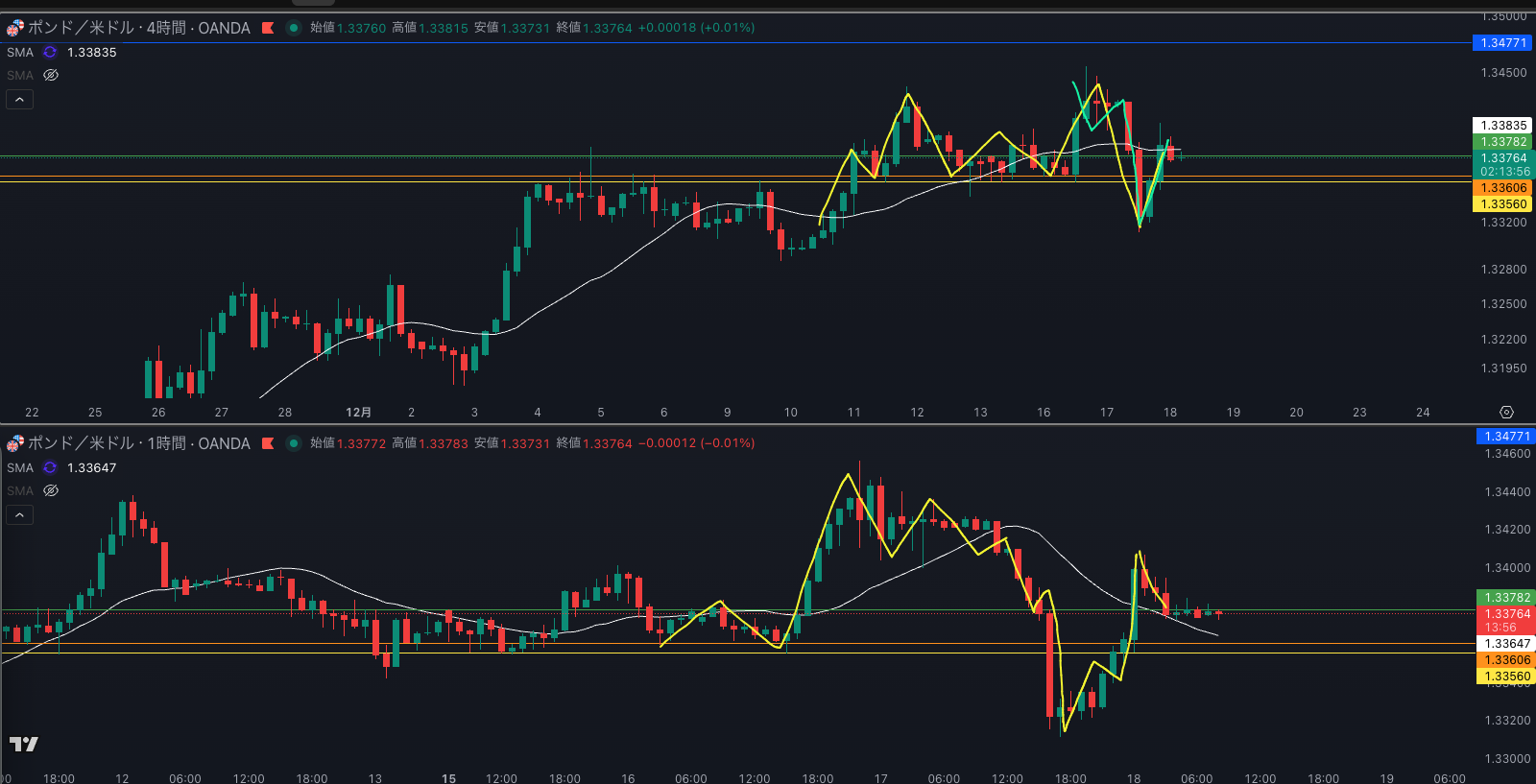The image size is (1536, 784).
Task: Select the SMA 1.33835 indicator label
Action: (61, 53)
